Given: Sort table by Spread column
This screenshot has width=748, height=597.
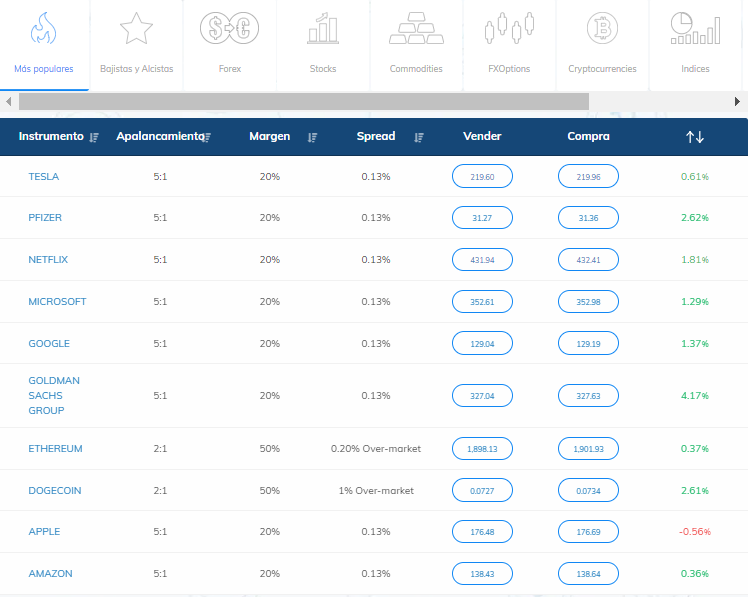Looking at the screenshot, I should [419, 137].
